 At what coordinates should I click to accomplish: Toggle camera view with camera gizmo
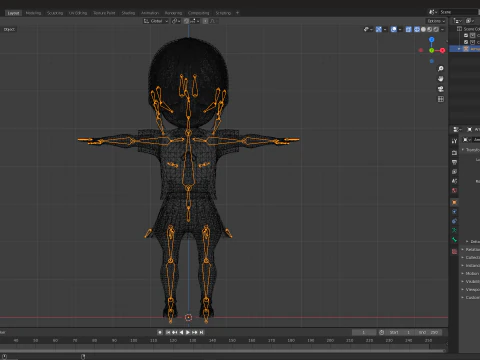point(441,89)
